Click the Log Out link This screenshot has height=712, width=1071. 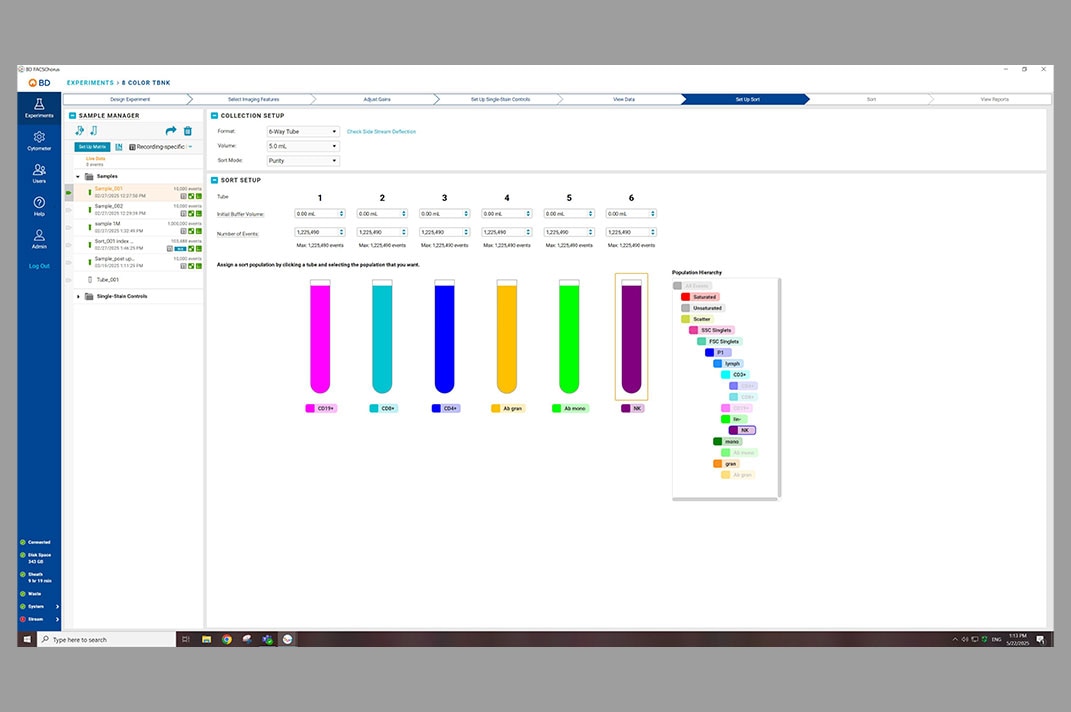39,266
